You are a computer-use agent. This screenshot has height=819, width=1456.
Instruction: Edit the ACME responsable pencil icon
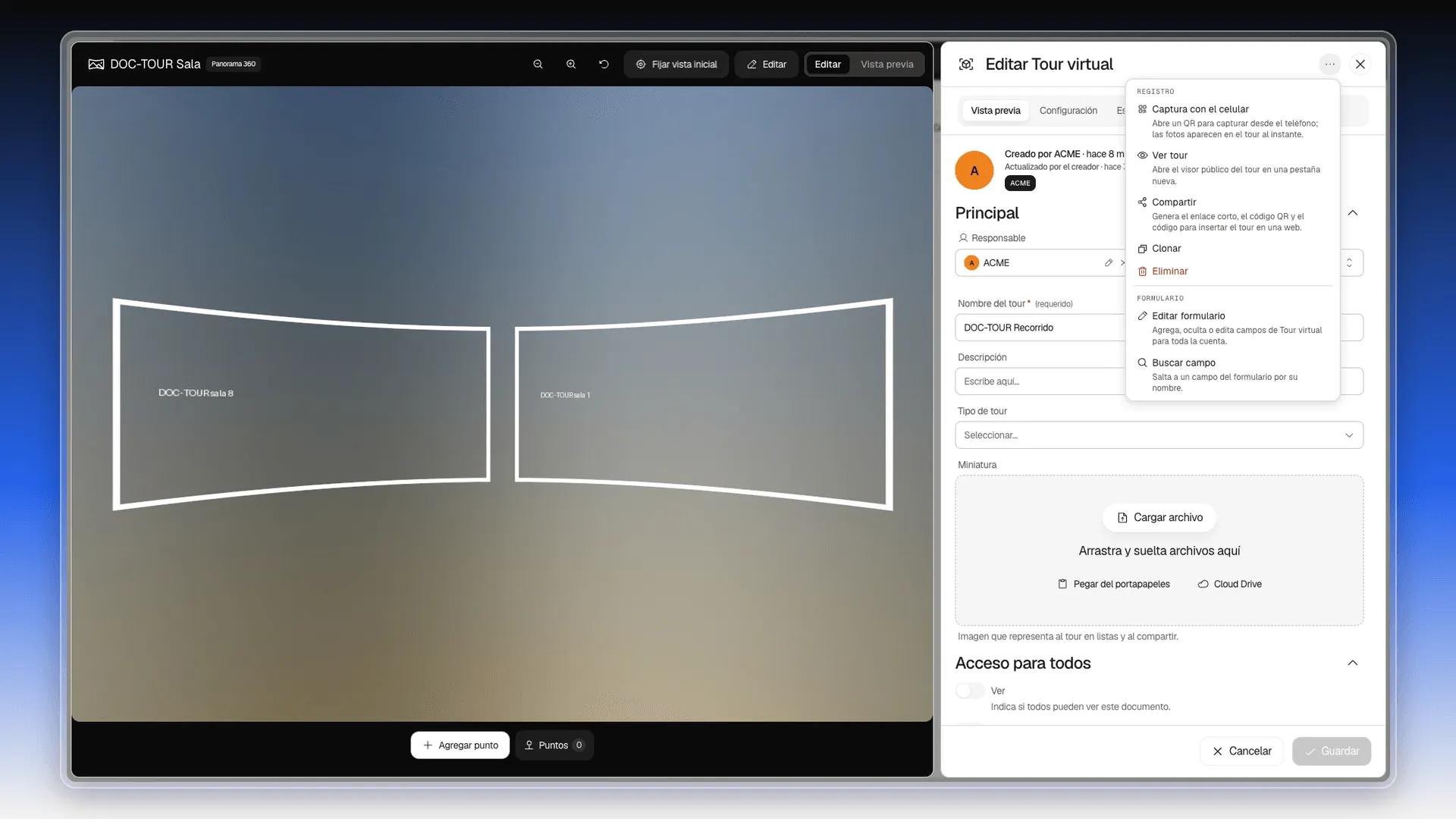pyautogui.click(x=1109, y=263)
